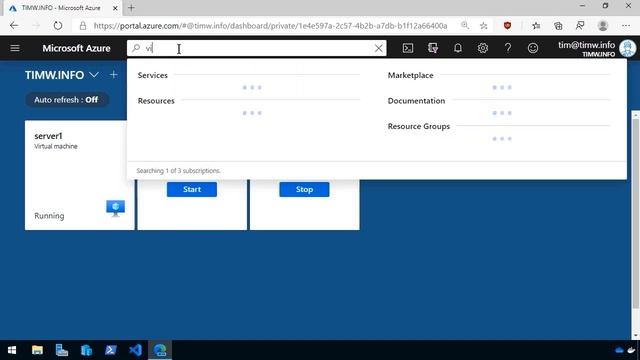Open the feedback smiley icon
This screenshot has width=640, height=360.
pos(533,48)
